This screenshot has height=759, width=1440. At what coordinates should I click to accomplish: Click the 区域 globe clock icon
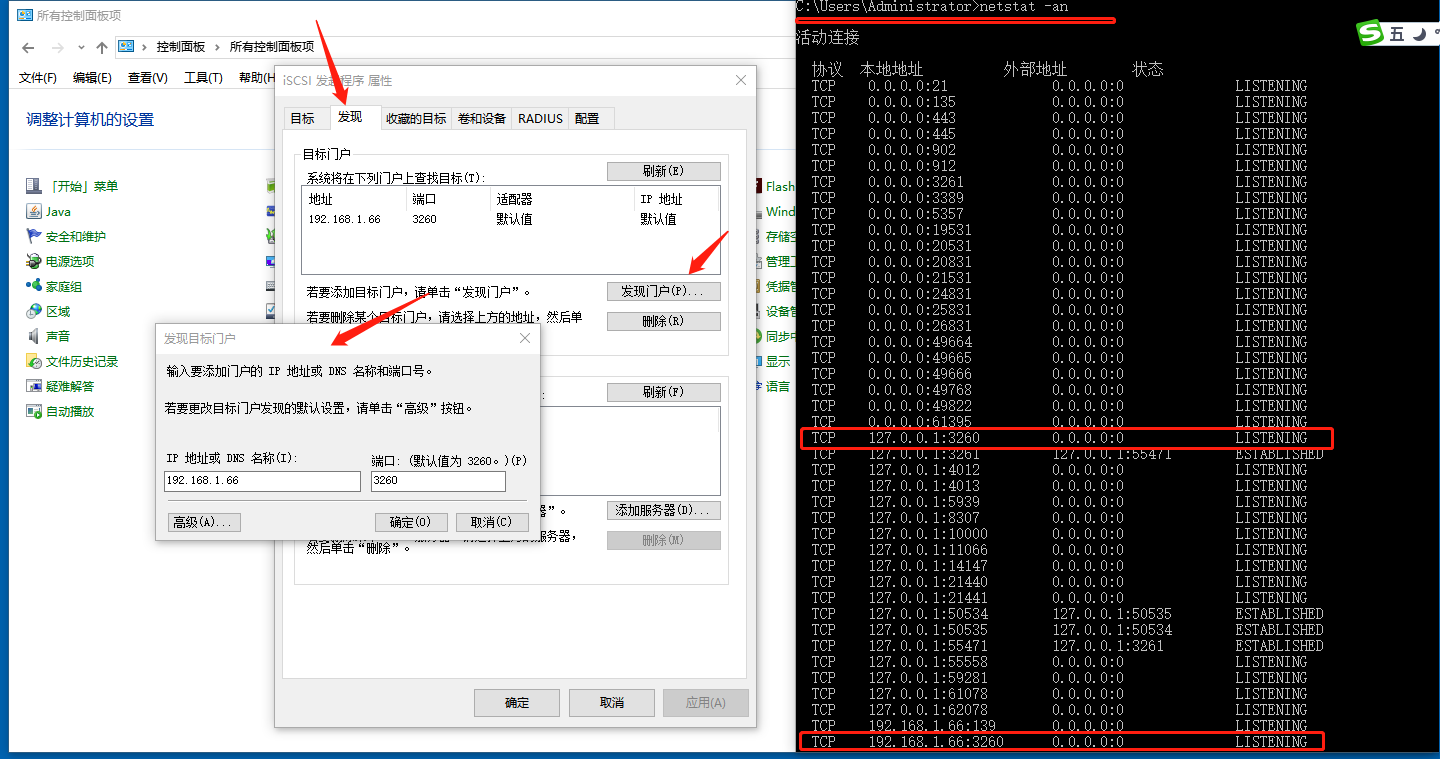34,311
